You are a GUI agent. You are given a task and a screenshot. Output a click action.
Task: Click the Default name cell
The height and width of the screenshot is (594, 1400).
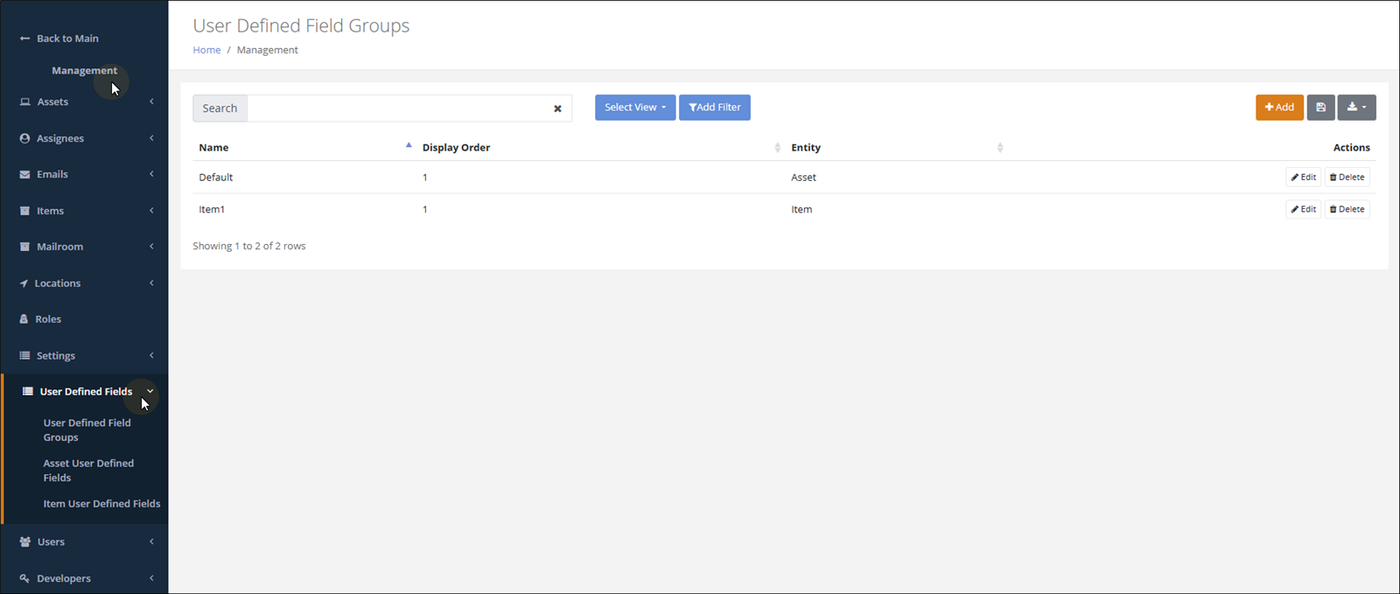pyautogui.click(x=216, y=177)
